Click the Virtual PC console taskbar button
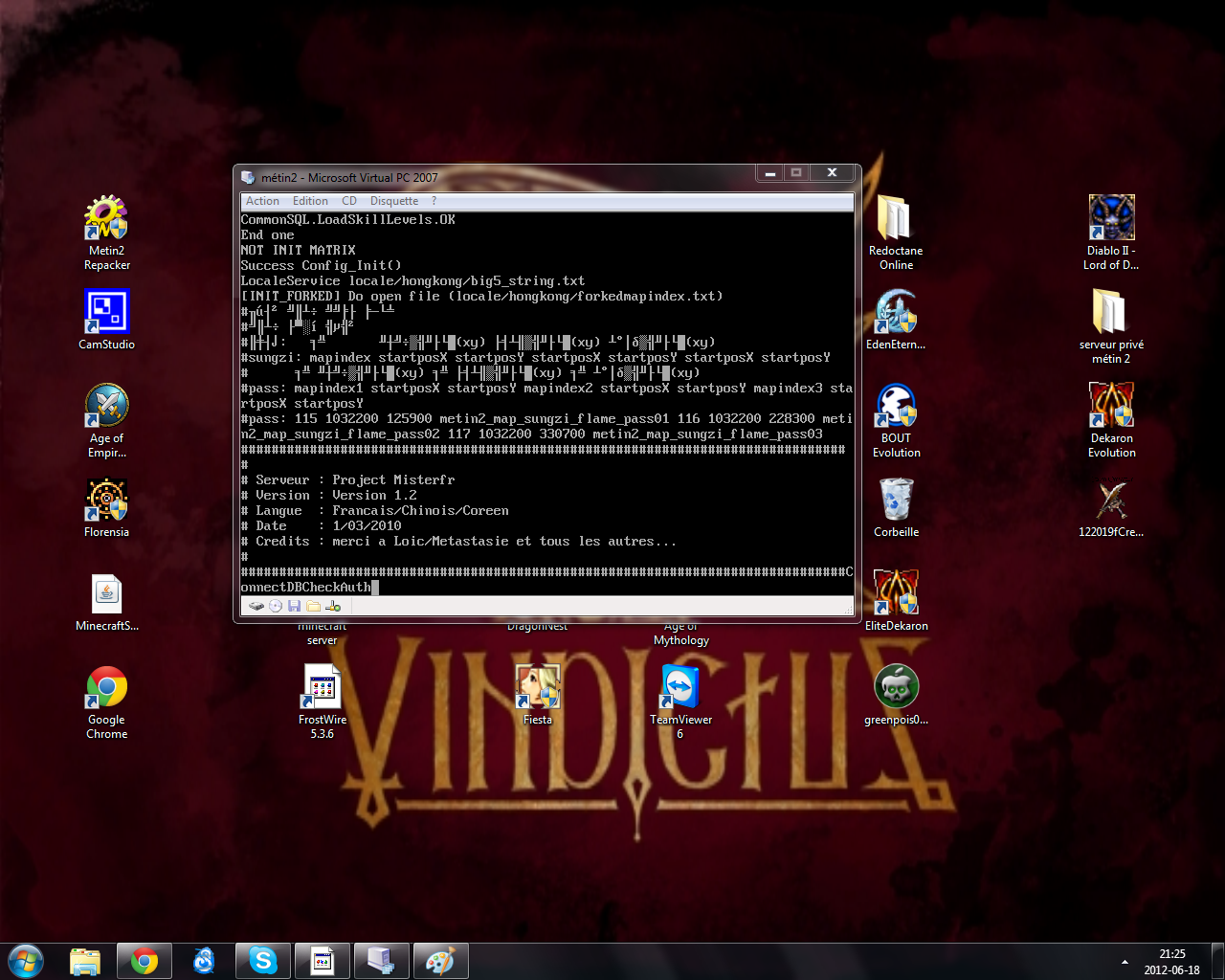This screenshot has width=1225, height=980. (323, 960)
